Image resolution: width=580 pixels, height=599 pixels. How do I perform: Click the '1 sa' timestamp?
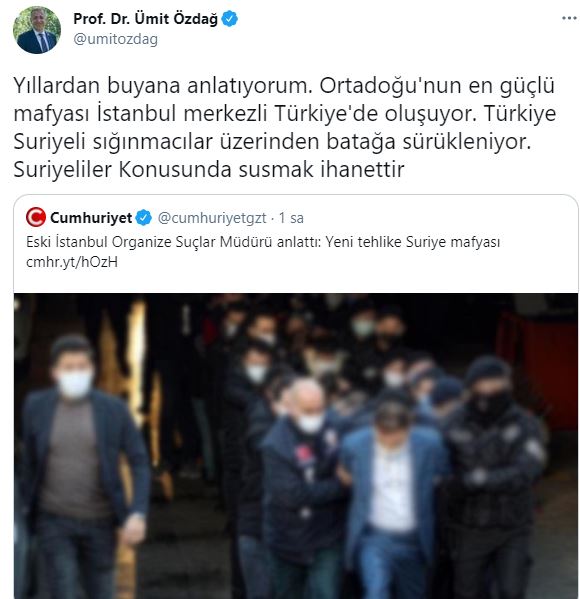[291, 218]
